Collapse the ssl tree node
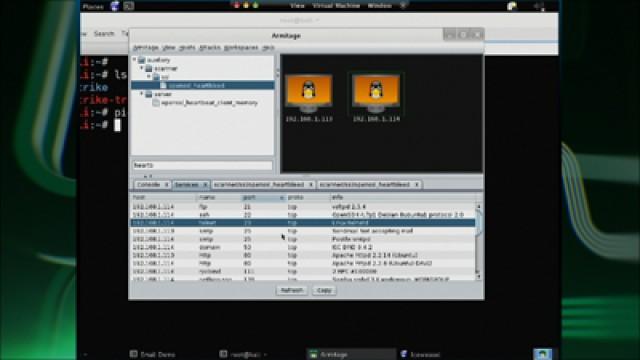 (149, 77)
